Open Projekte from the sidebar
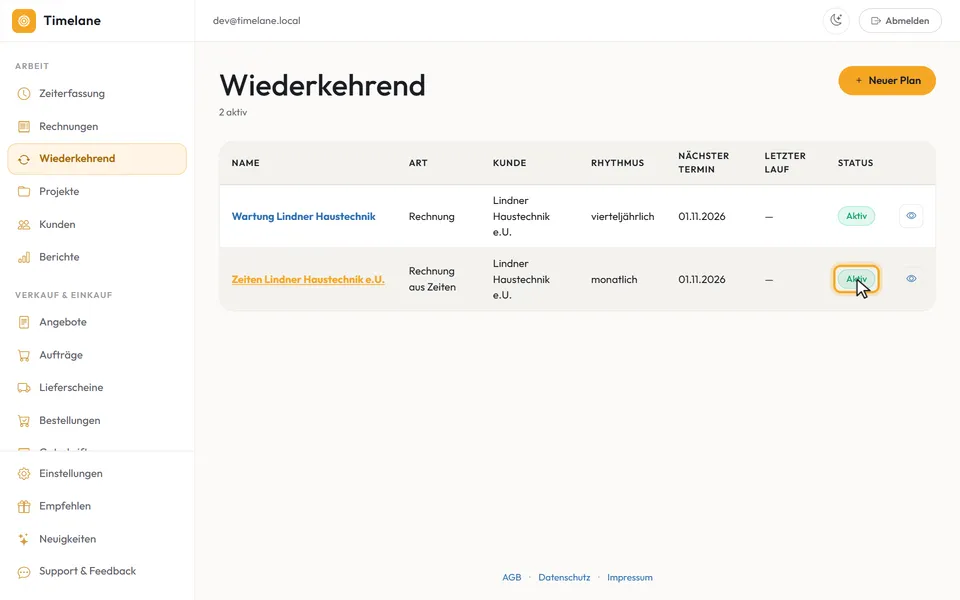960x600 pixels. click(97, 192)
